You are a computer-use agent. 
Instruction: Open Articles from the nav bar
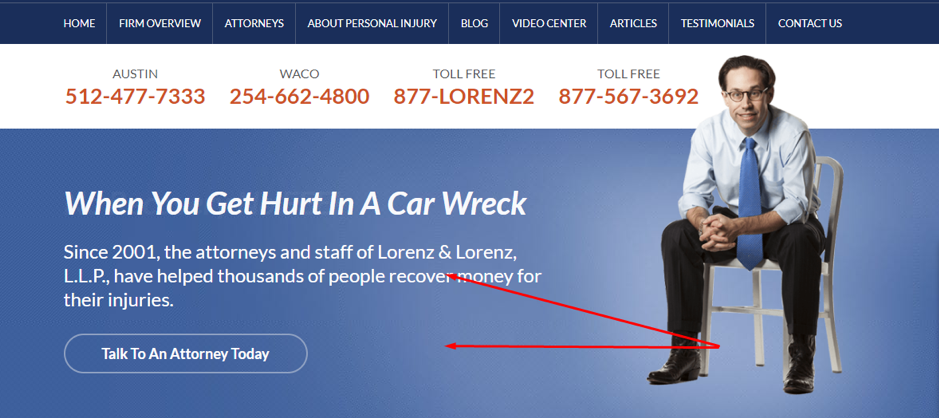tap(633, 23)
